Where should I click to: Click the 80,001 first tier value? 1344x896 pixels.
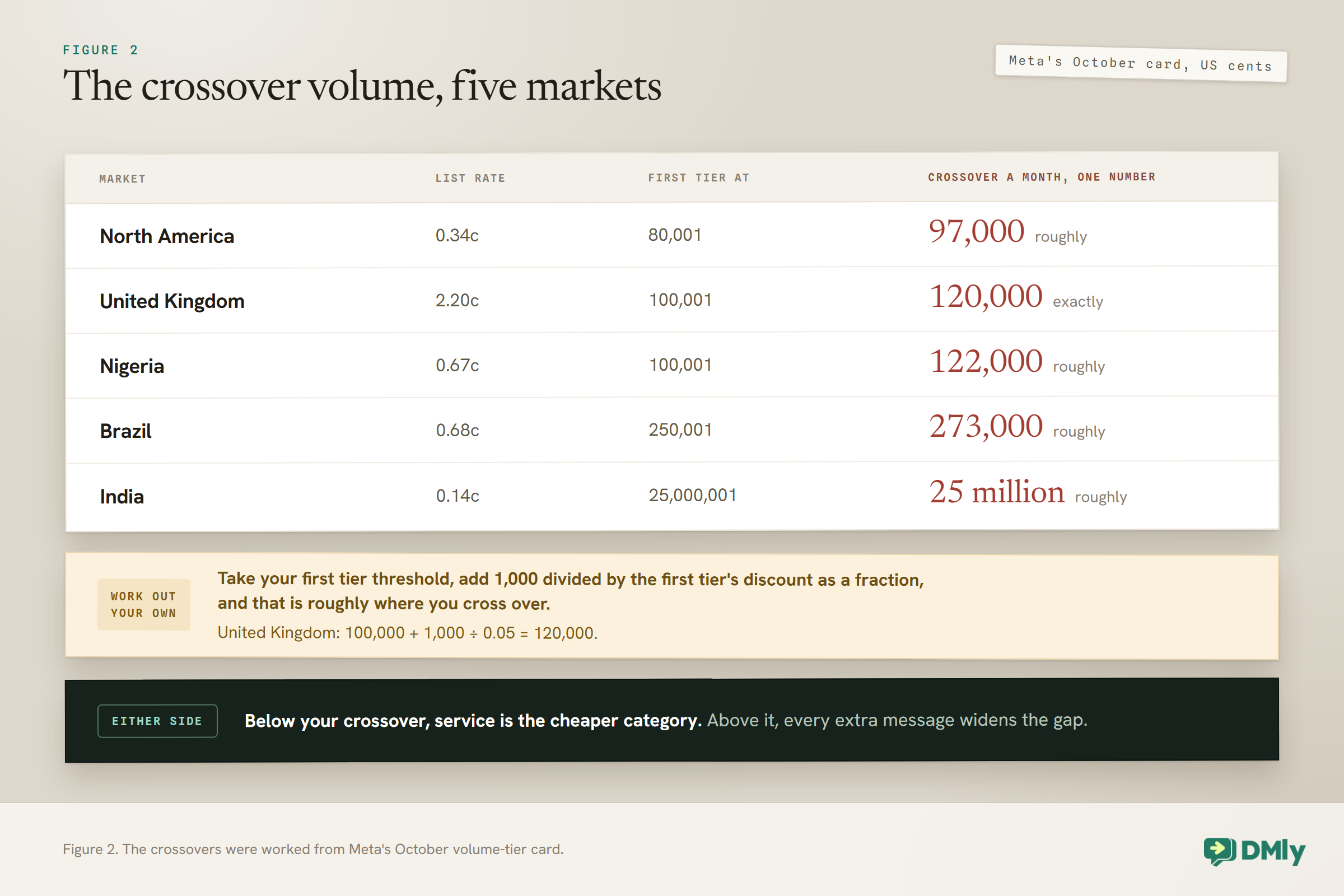tap(675, 235)
